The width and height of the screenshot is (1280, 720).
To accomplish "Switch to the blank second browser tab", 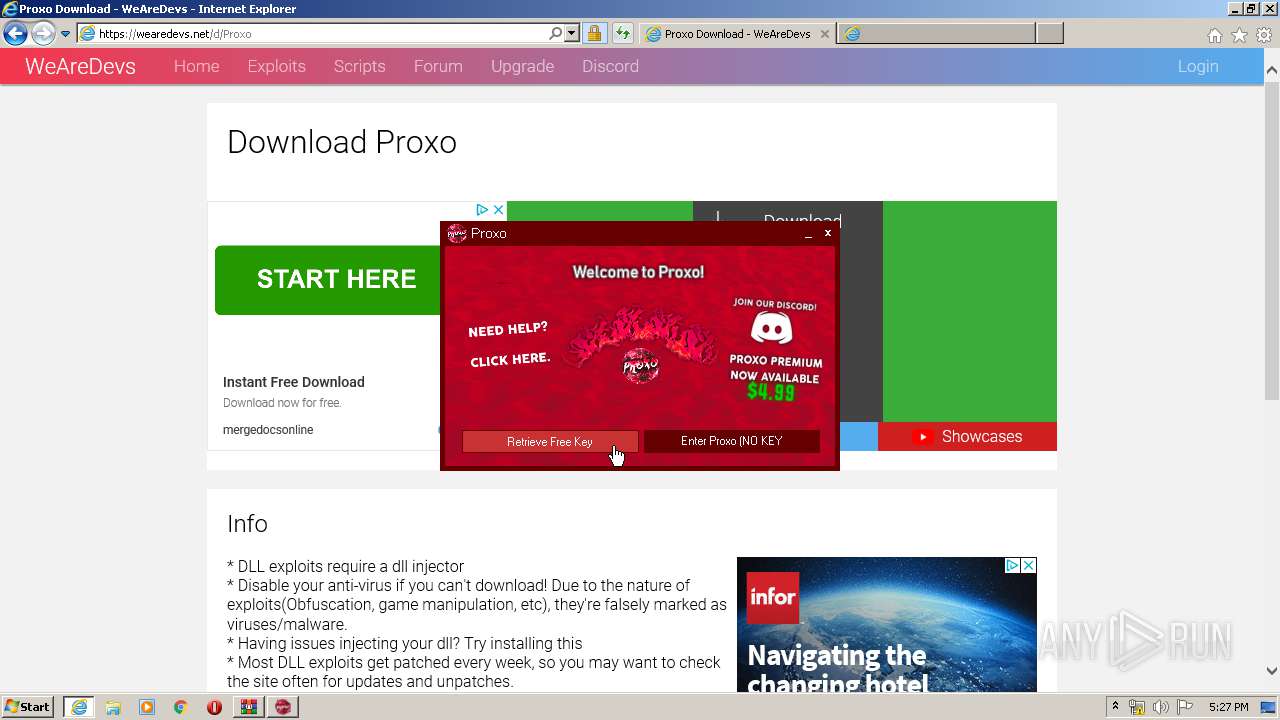I will [x=936, y=33].
